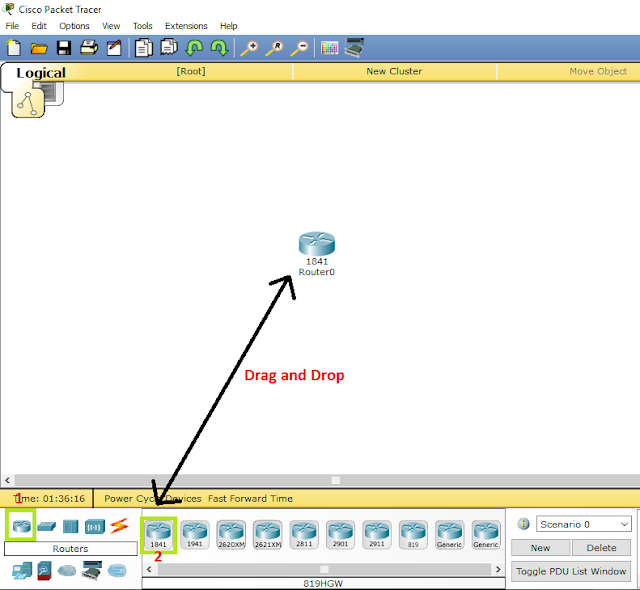Select the End Devices category icon

coord(22,571)
